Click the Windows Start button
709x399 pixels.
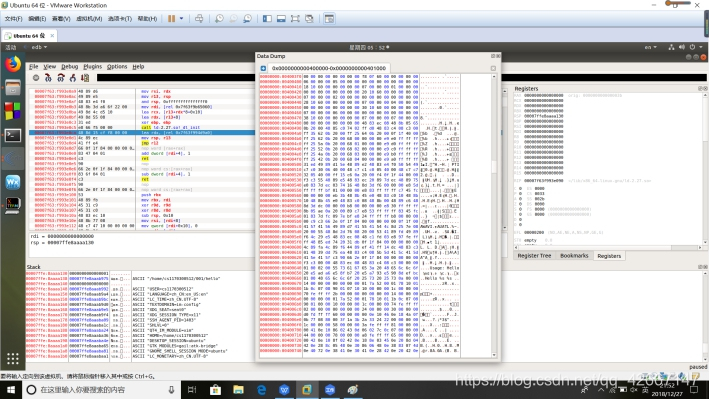point(11,390)
